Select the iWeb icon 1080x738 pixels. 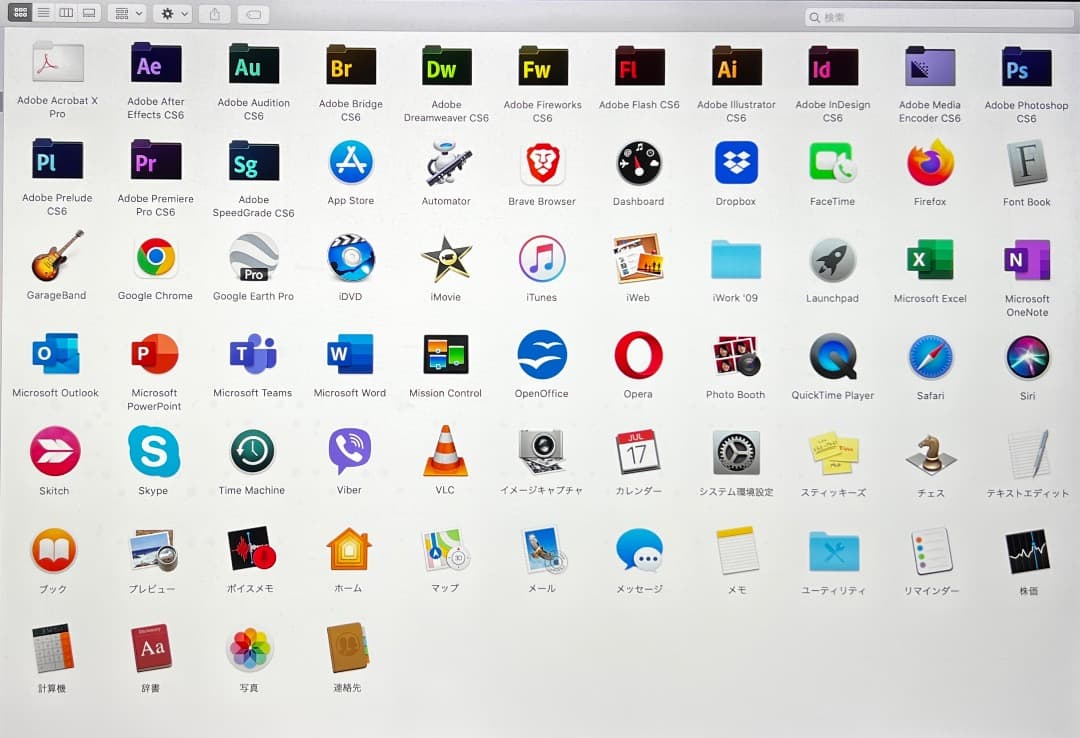638,258
